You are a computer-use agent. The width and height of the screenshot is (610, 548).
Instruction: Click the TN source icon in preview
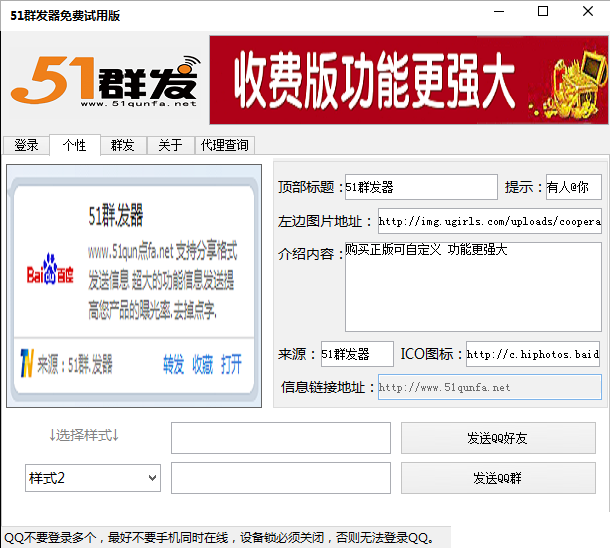tap(27, 363)
